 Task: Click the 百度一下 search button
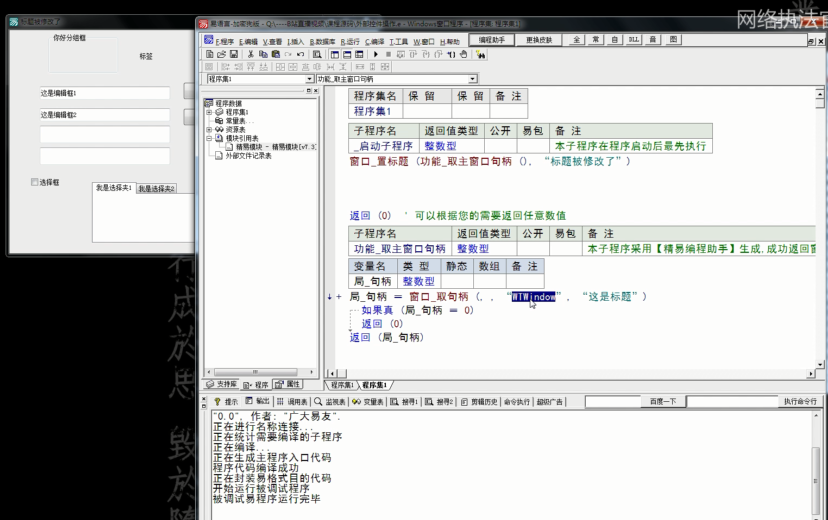(663, 401)
